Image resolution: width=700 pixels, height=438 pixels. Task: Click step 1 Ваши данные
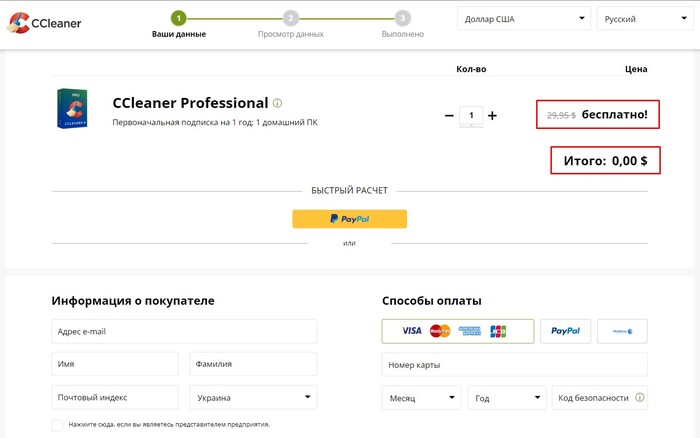[x=179, y=25]
